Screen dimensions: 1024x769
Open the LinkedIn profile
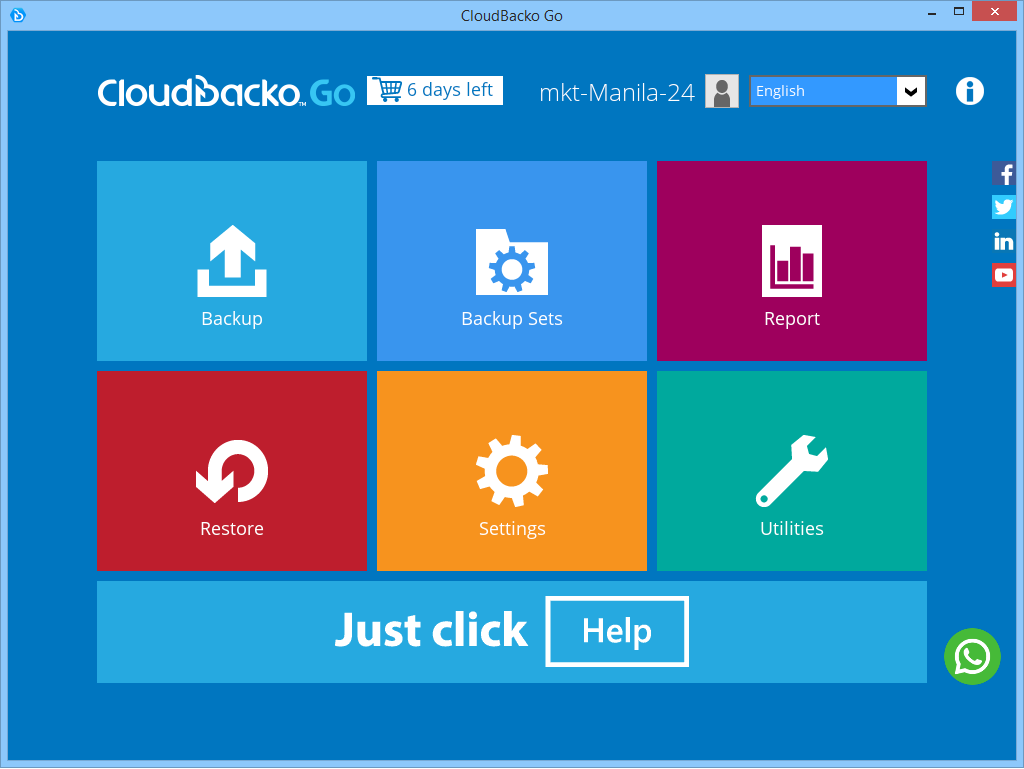pyautogui.click(x=1004, y=240)
